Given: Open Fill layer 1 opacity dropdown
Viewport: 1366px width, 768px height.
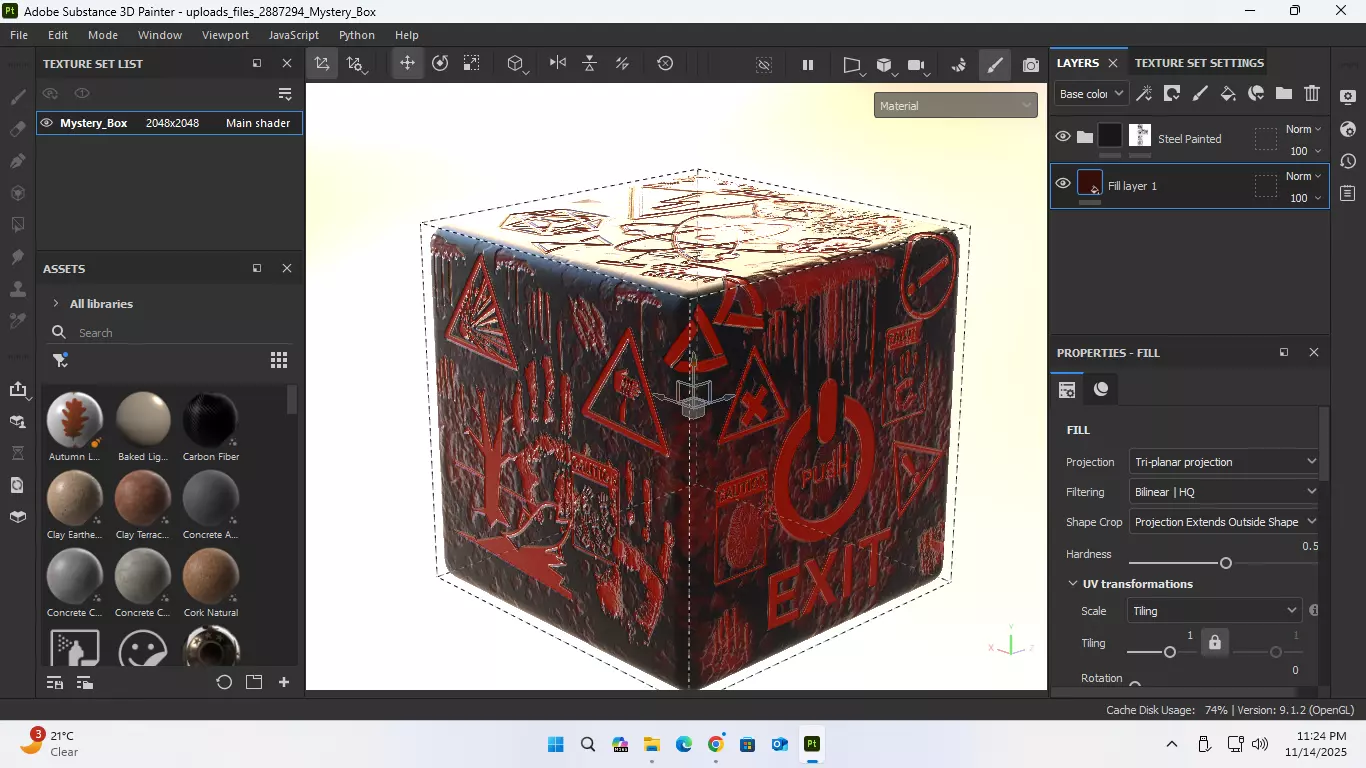Looking at the screenshot, I should coord(1306,198).
